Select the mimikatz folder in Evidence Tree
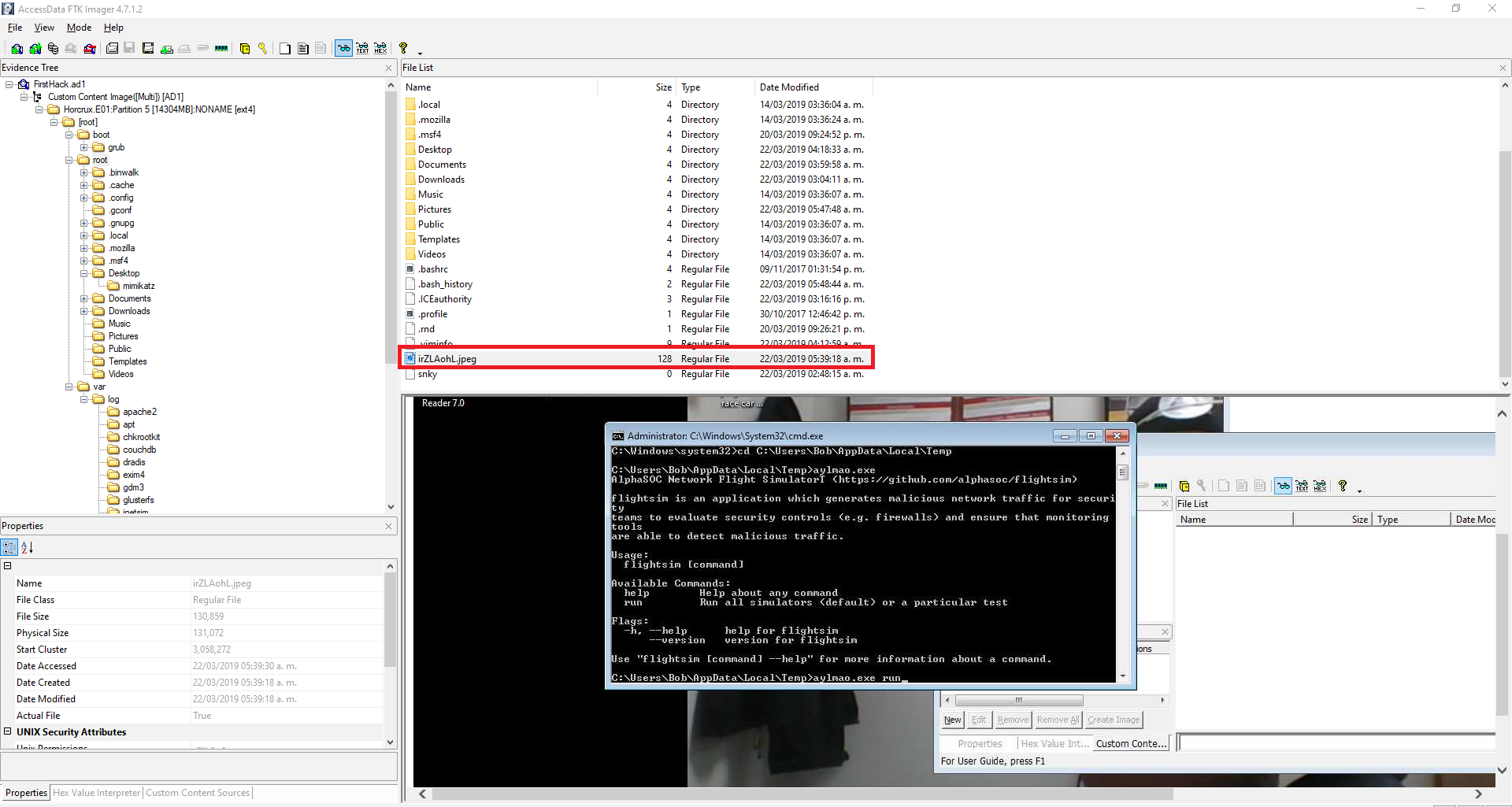 (x=139, y=286)
